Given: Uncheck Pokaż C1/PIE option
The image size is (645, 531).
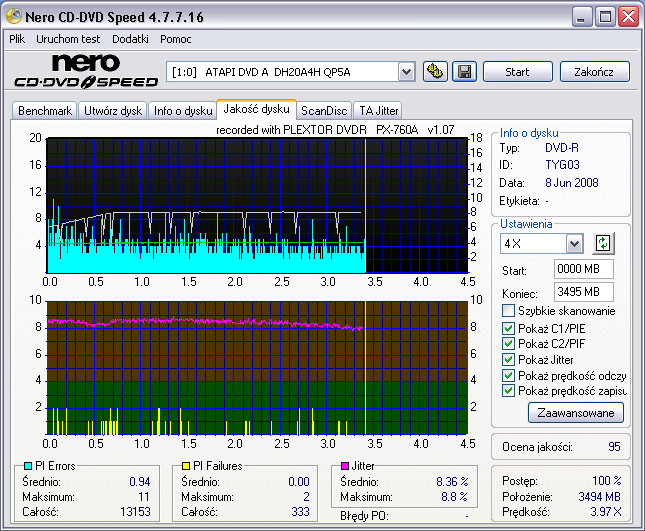Looking at the screenshot, I should click(x=508, y=328).
